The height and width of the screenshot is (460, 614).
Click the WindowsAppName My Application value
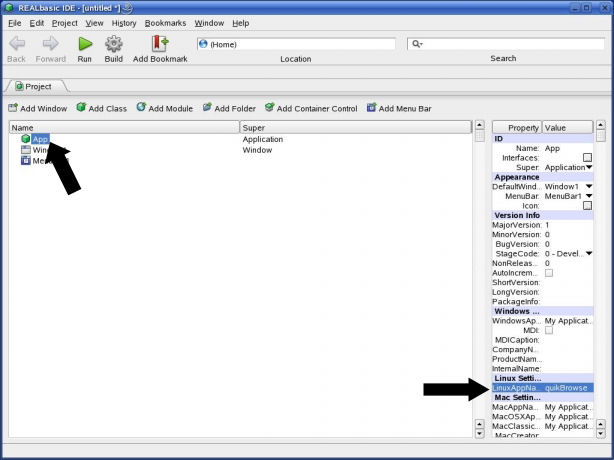[568, 321]
